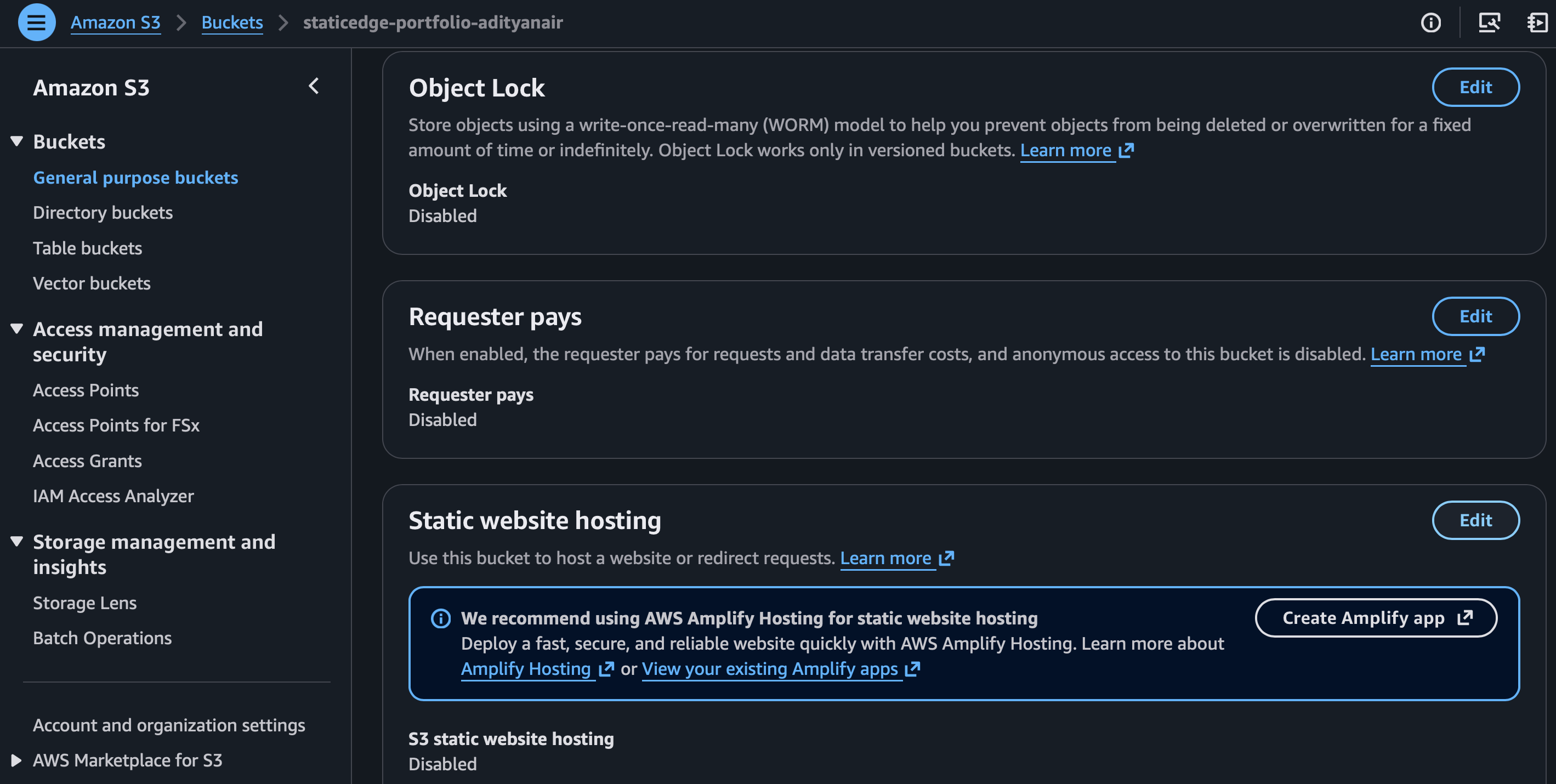
Task: Collapse Storage management and insights section
Action: (x=17, y=541)
